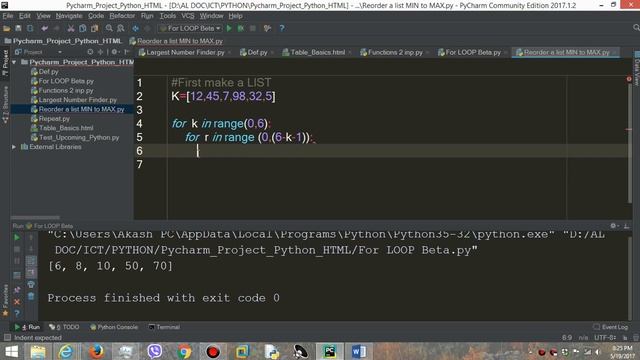This screenshot has width=640, height=360.
Task: Click the Undo arrow toolbar icon
Action: pyautogui.click(x=44, y=28)
